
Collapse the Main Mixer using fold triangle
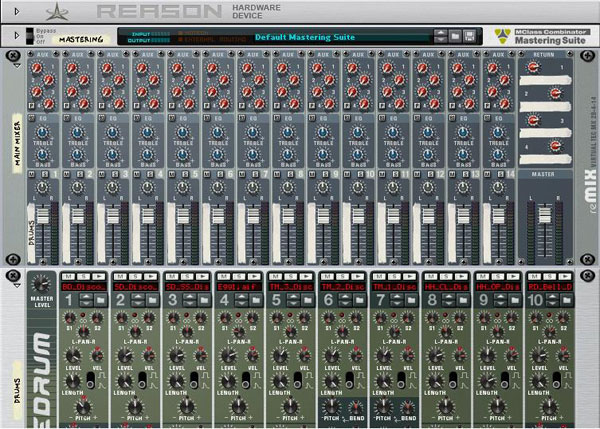tap(17, 66)
